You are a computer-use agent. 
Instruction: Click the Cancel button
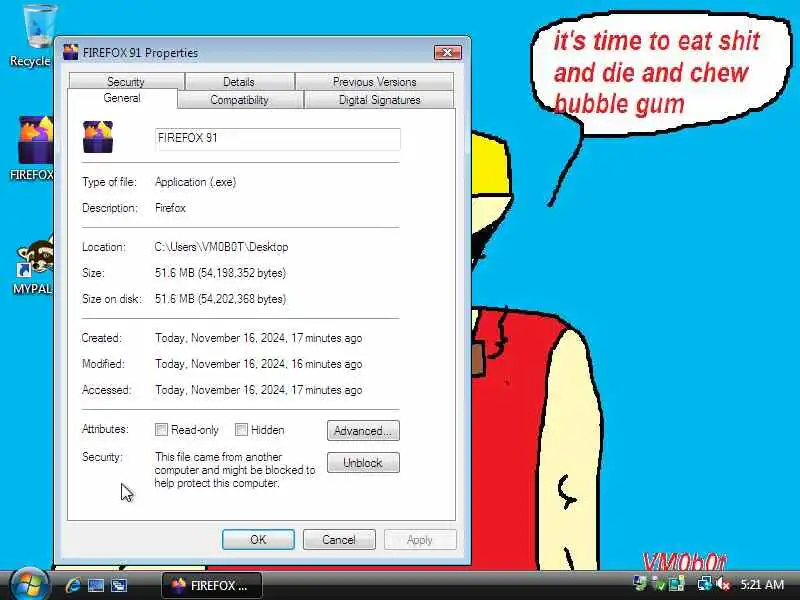(x=339, y=539)
